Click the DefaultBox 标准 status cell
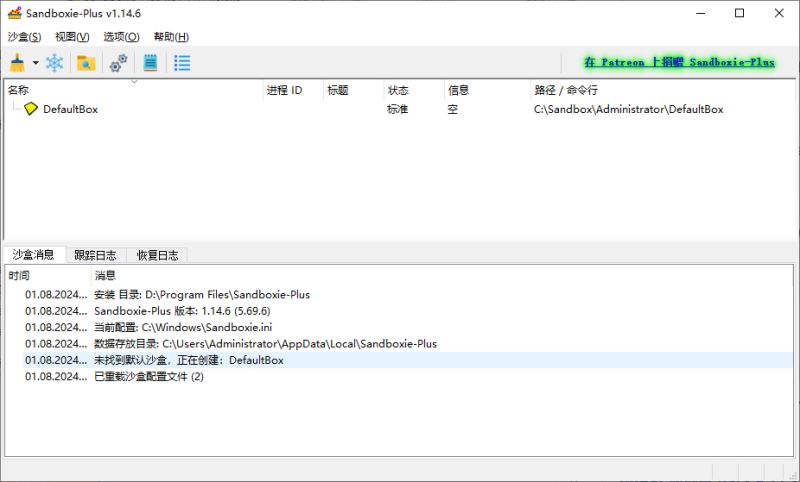The width and height of the screenshot is (800, 482). (397, 109)
